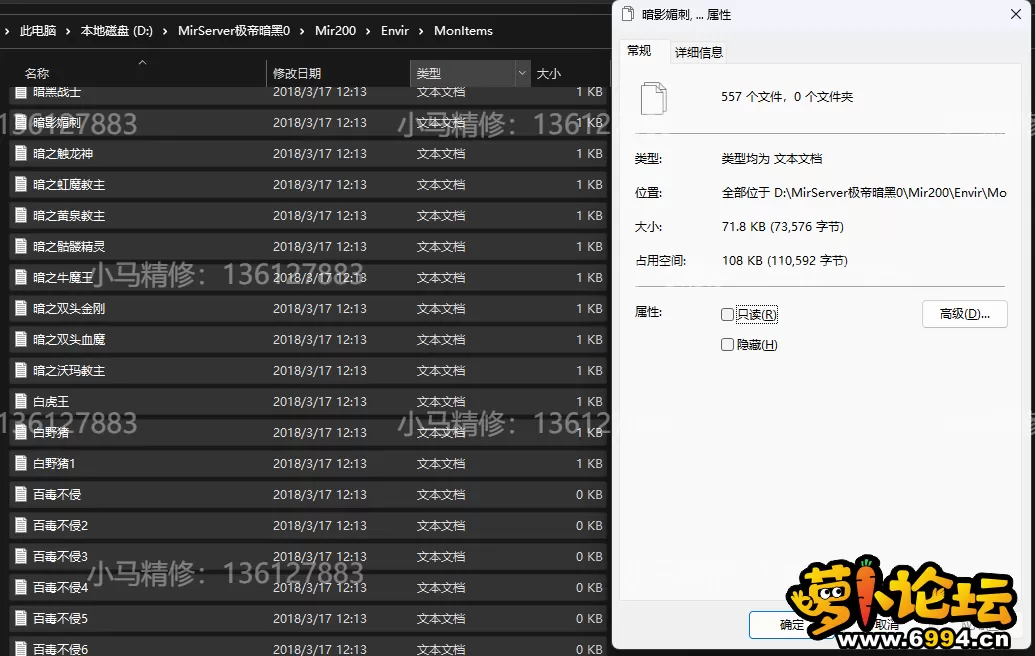This screenshot has height=656, width=1035.
Task: Enable the 只读 (read-only) checkbox
Action: click(727, 315)
